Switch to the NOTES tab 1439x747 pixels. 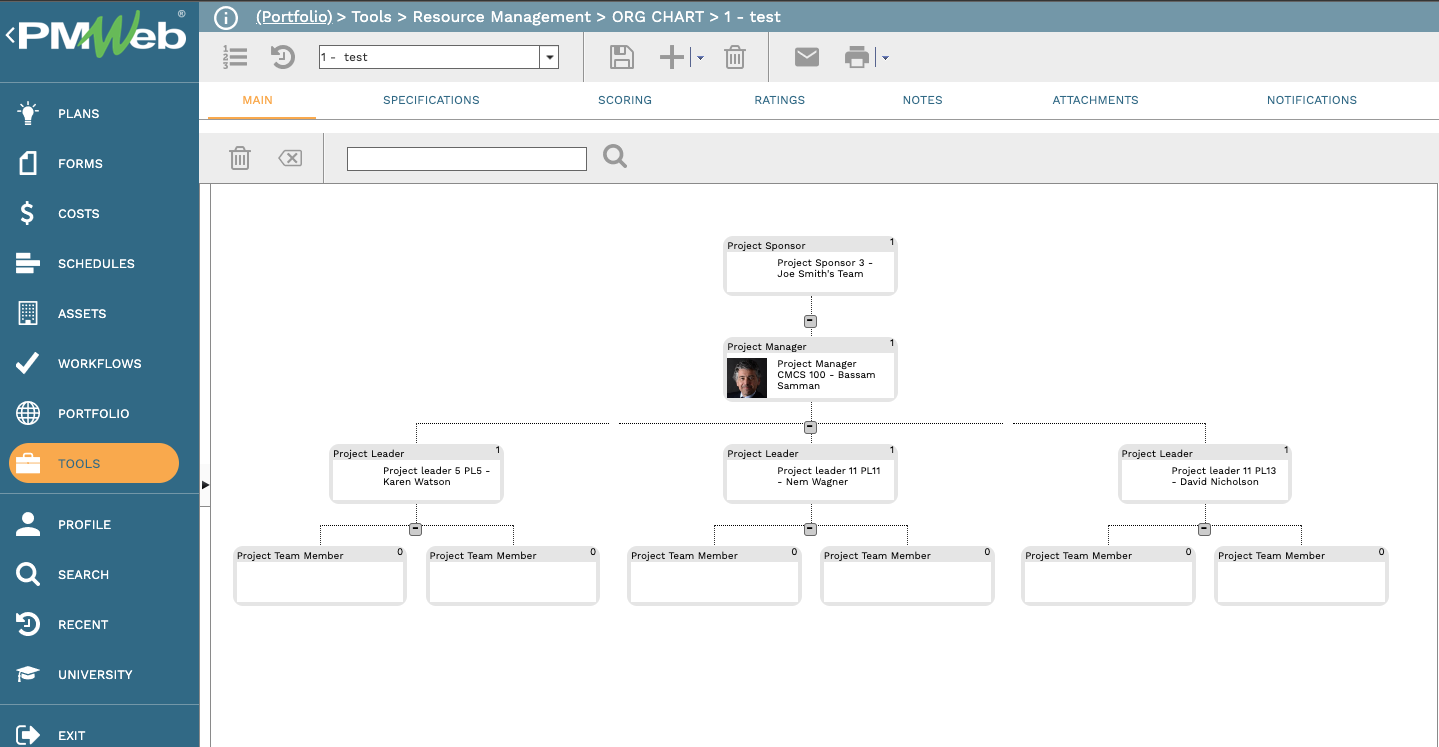922,100
